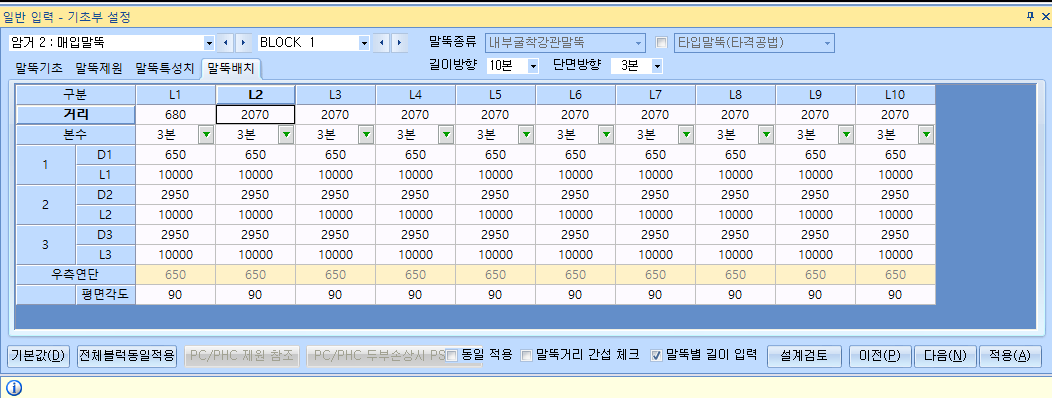Click the 기본값(D) button
Viewport: 1052px width, 398px height.
[x=38, y=356]
